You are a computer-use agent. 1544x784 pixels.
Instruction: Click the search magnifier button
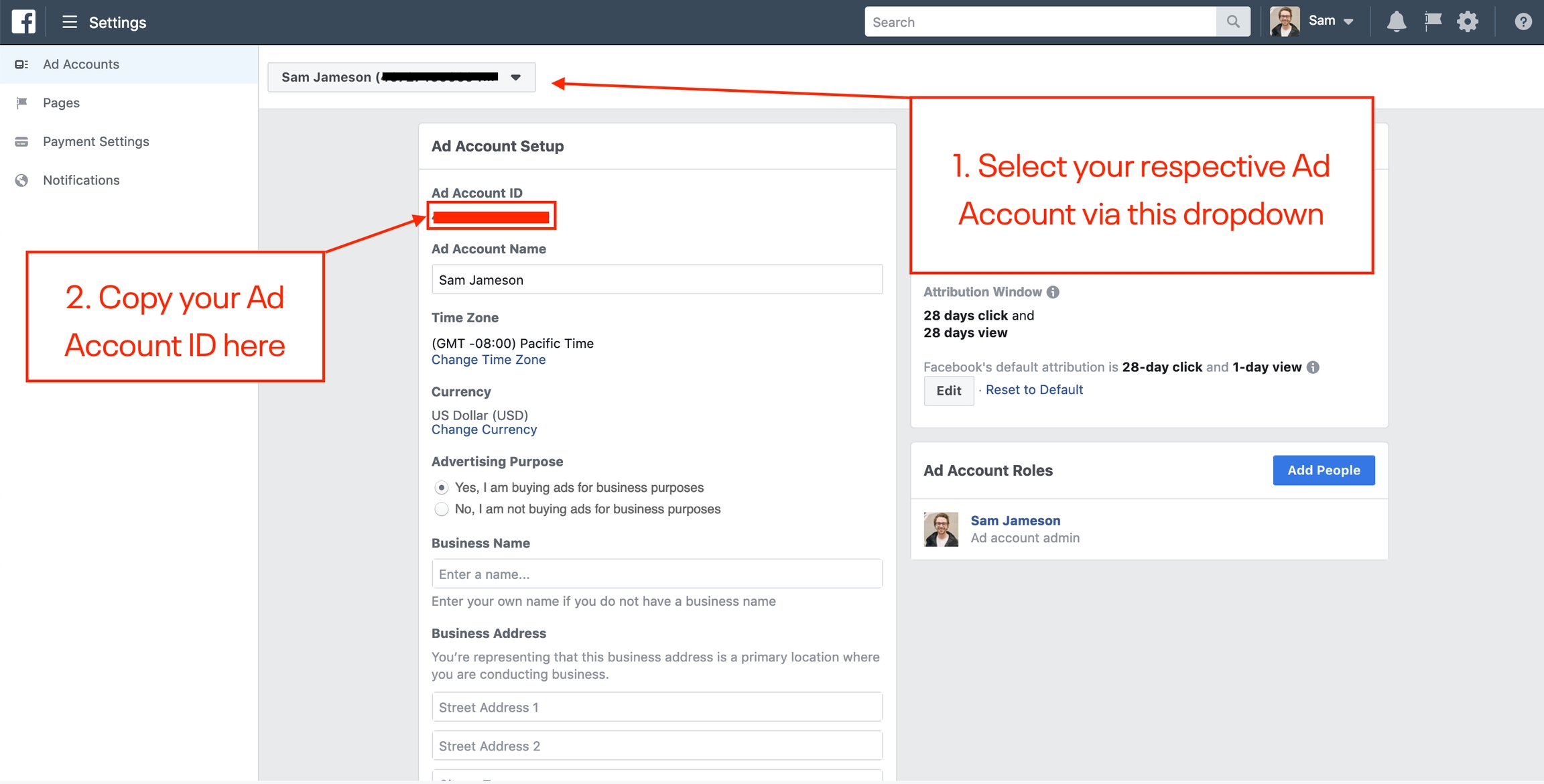coord(1233,21)
